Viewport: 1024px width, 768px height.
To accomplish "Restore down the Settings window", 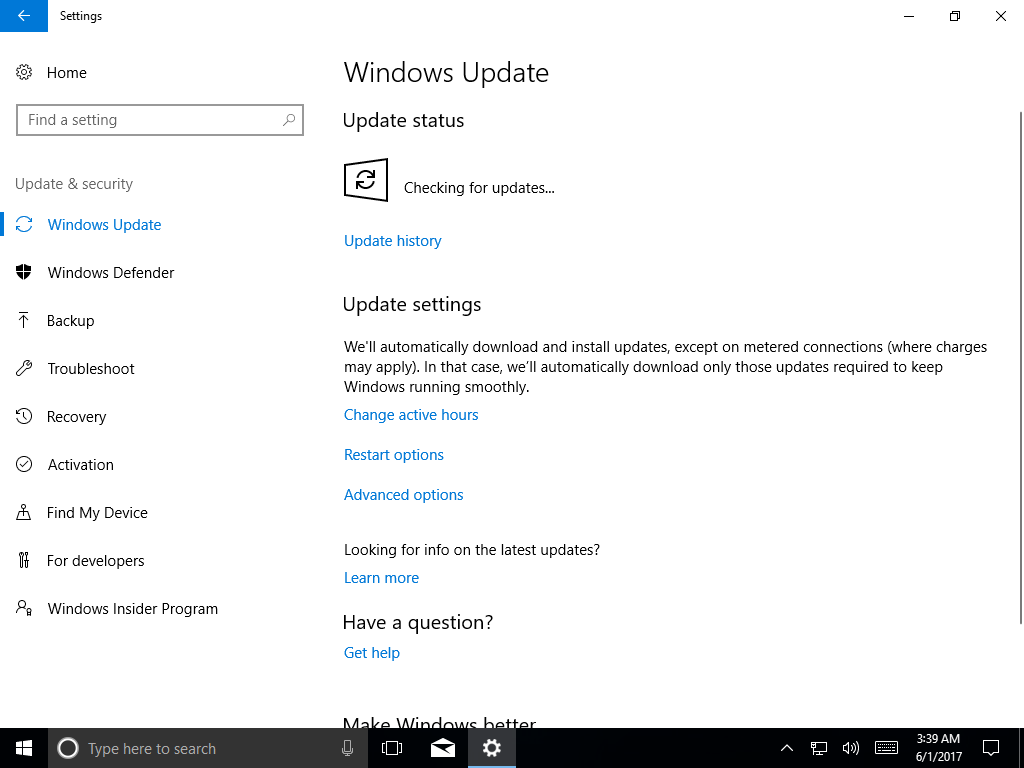I will point(955,16).
